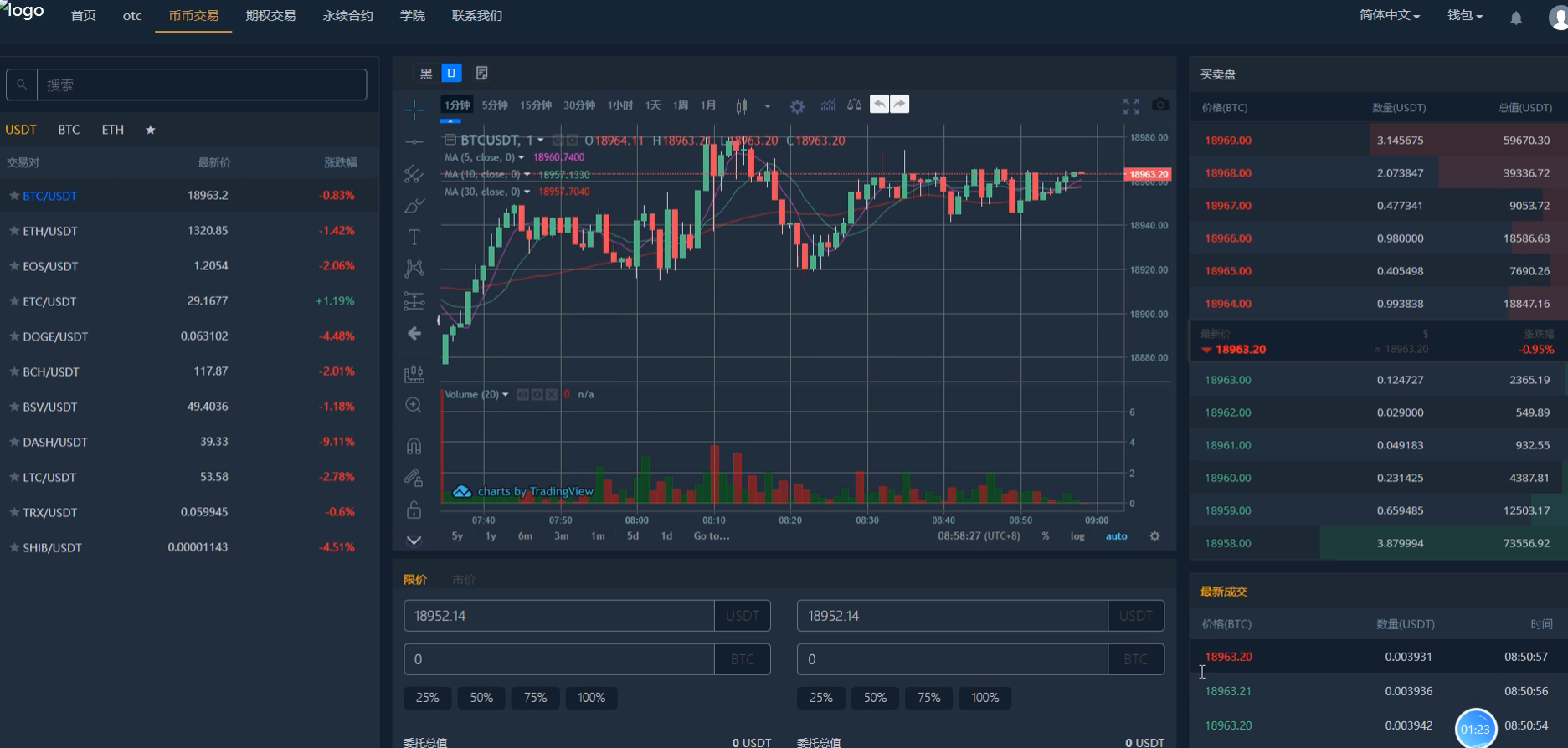This screenshot has width=1568, height=748.
Task: Enter fullscreen chart mode
Action: pos(1131,105)
